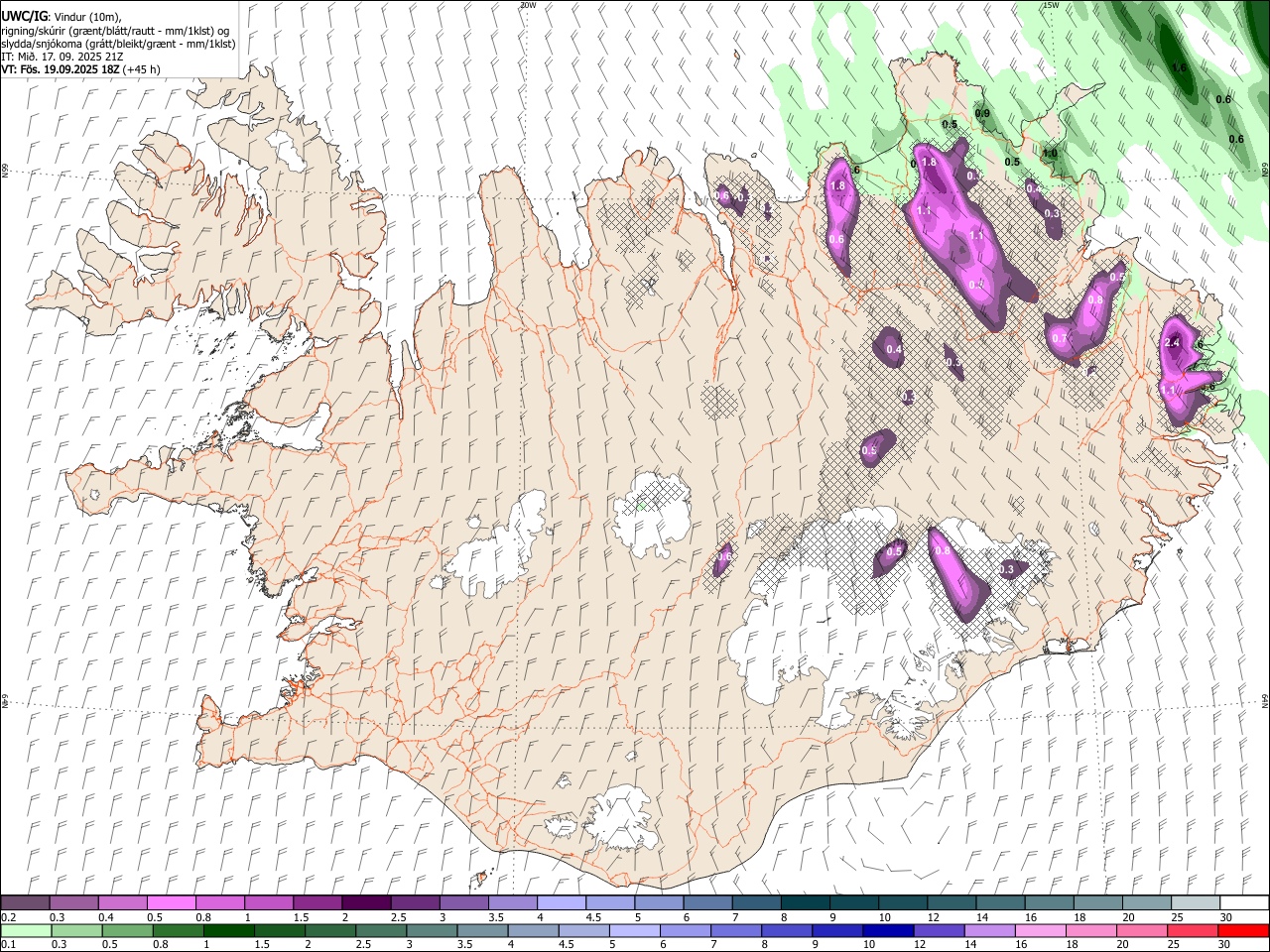Click the 'UWC/IG: Vindur (10m)' title text

tap(60, 17)
